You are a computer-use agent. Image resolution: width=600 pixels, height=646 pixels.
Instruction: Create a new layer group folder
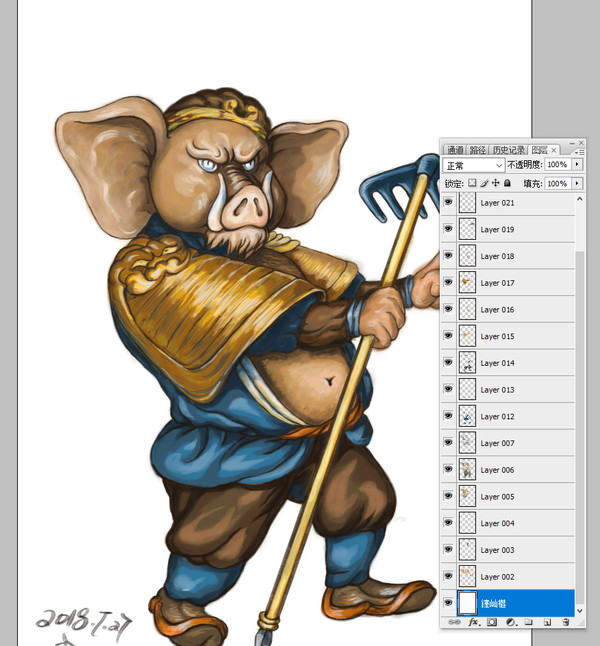[529, 622]
